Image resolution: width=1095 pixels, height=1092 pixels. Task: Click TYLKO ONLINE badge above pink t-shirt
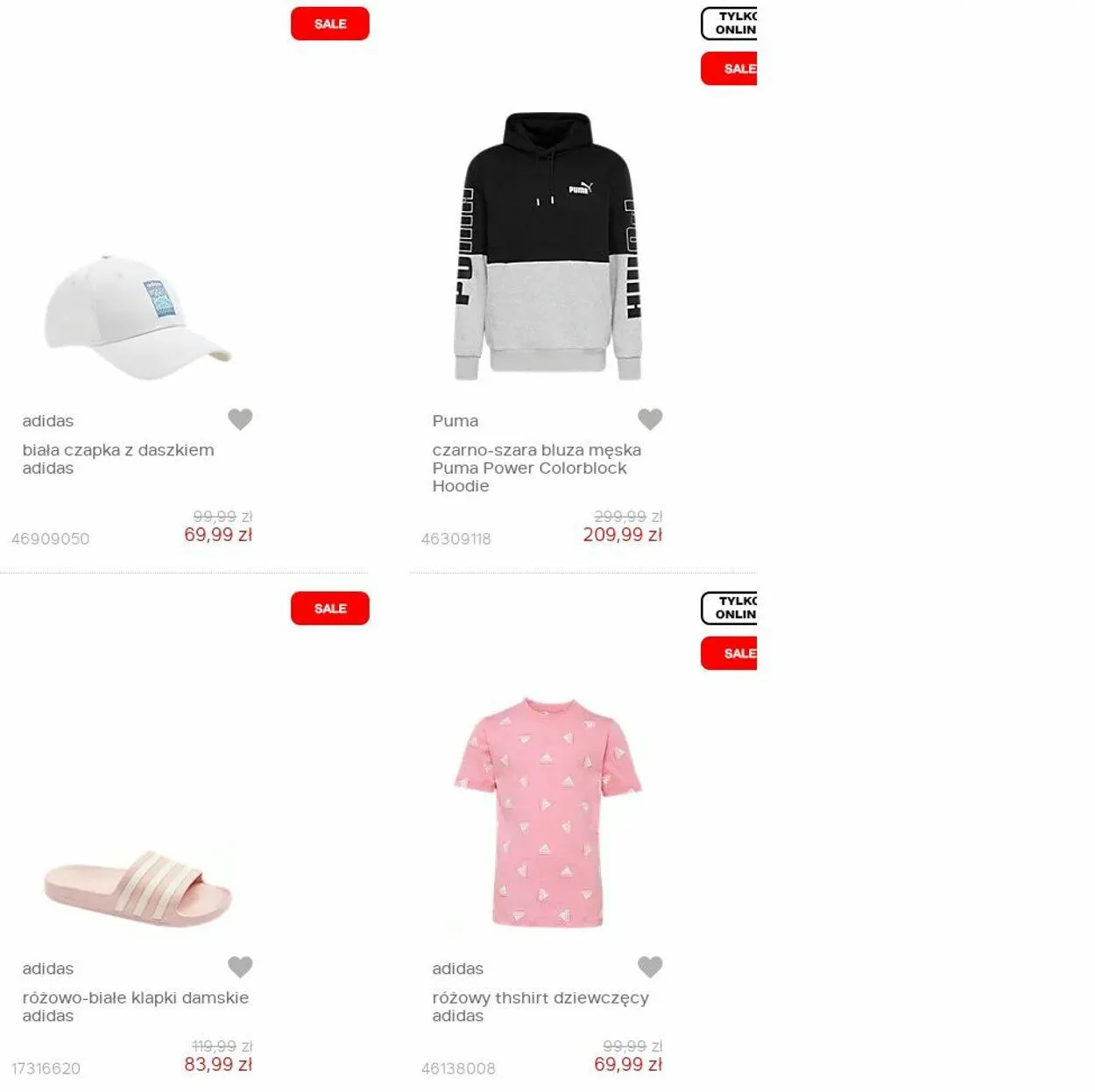pos(729,609)
